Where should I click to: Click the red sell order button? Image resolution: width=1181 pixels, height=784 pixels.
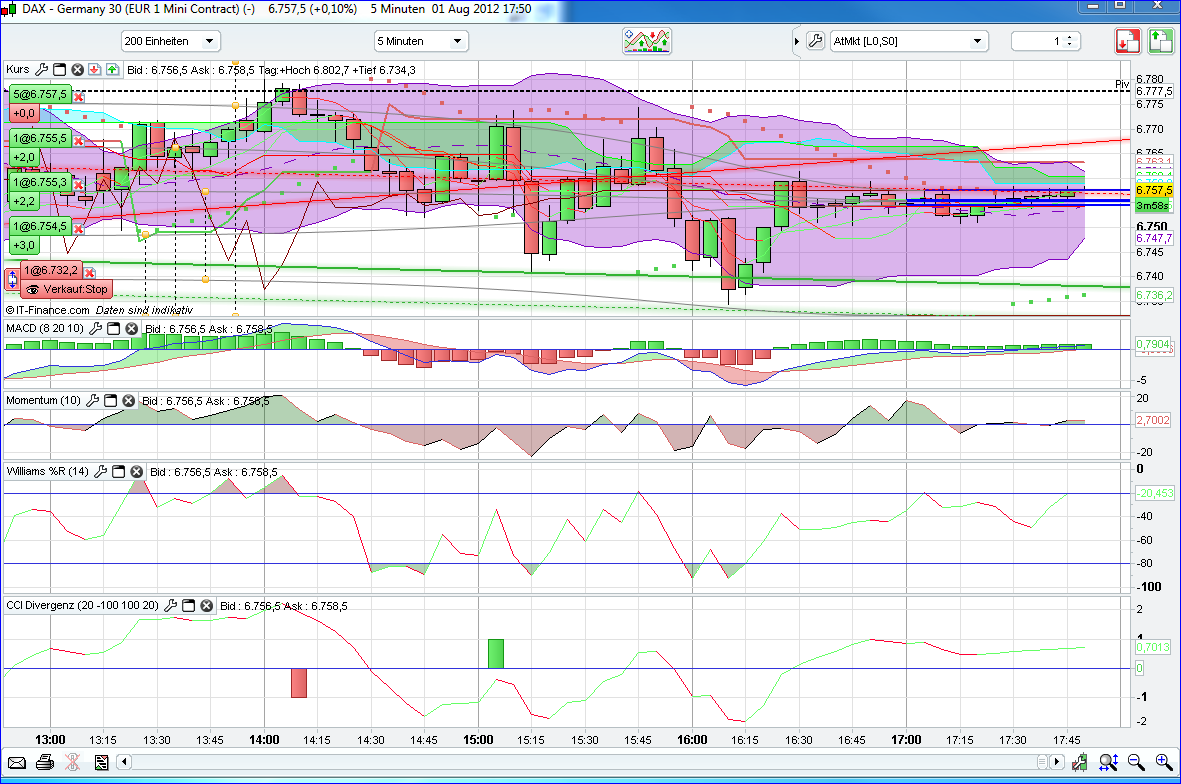pyautogui.click(x=1128, y=41)
